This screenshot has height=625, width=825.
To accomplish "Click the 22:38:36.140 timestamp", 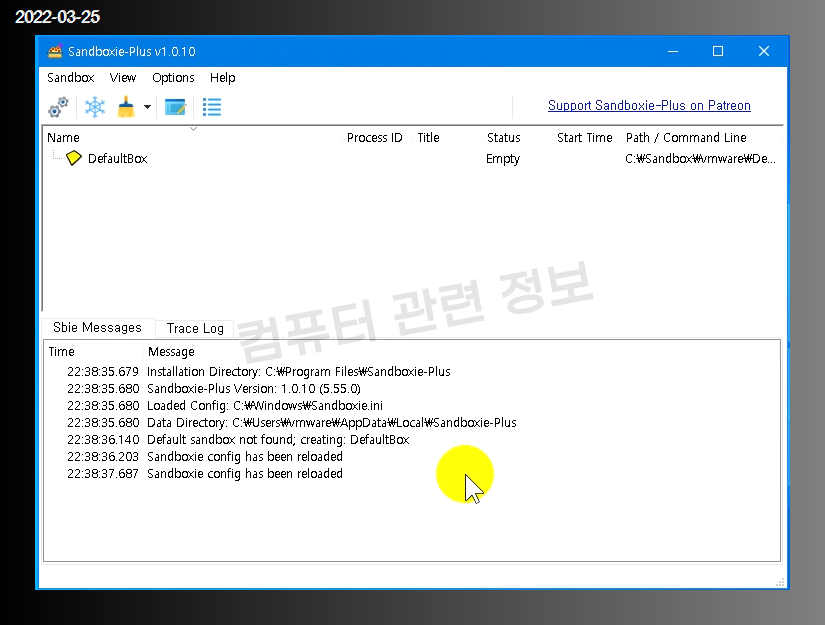I will click(103, 439).
